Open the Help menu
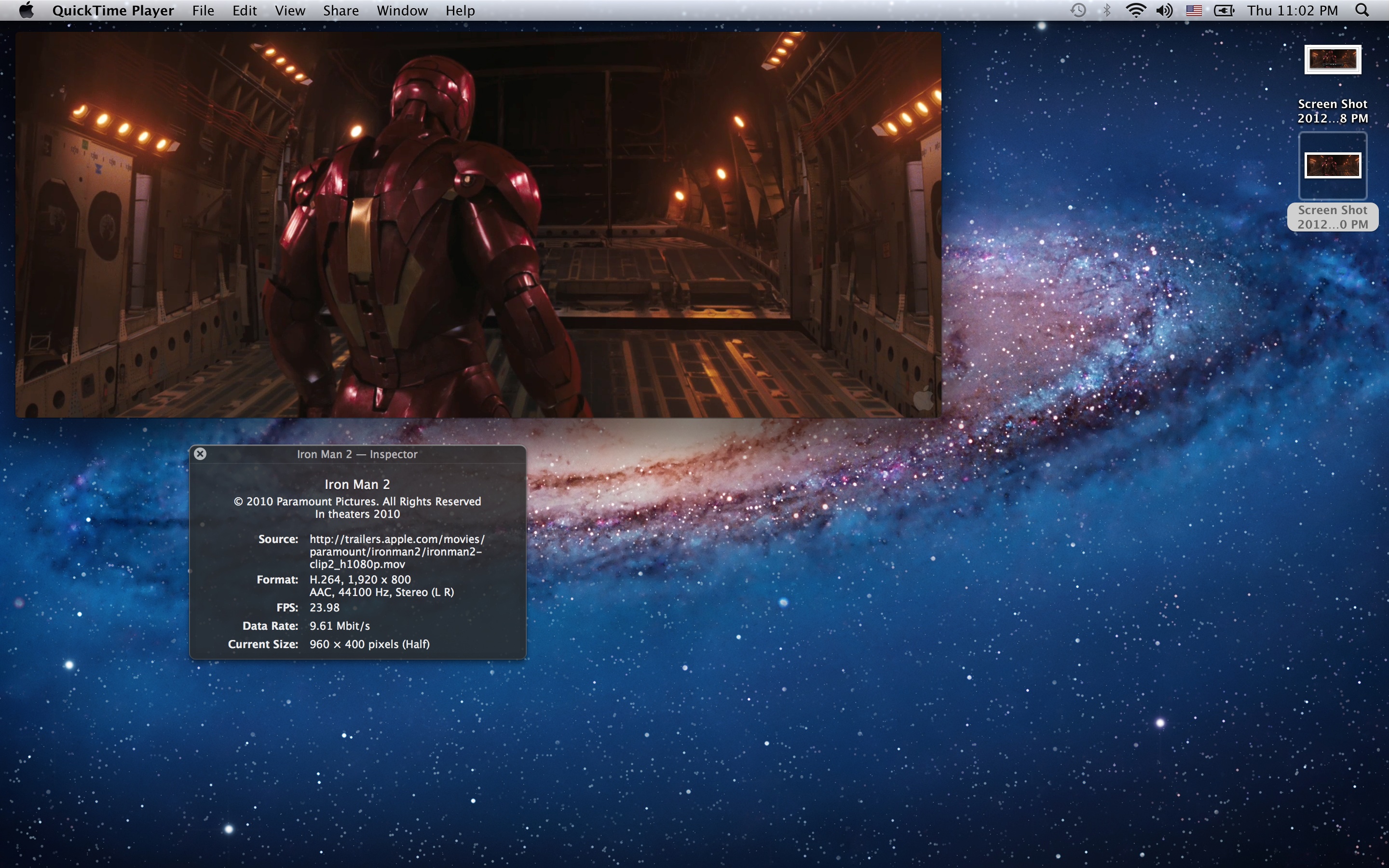 (460, 10)
